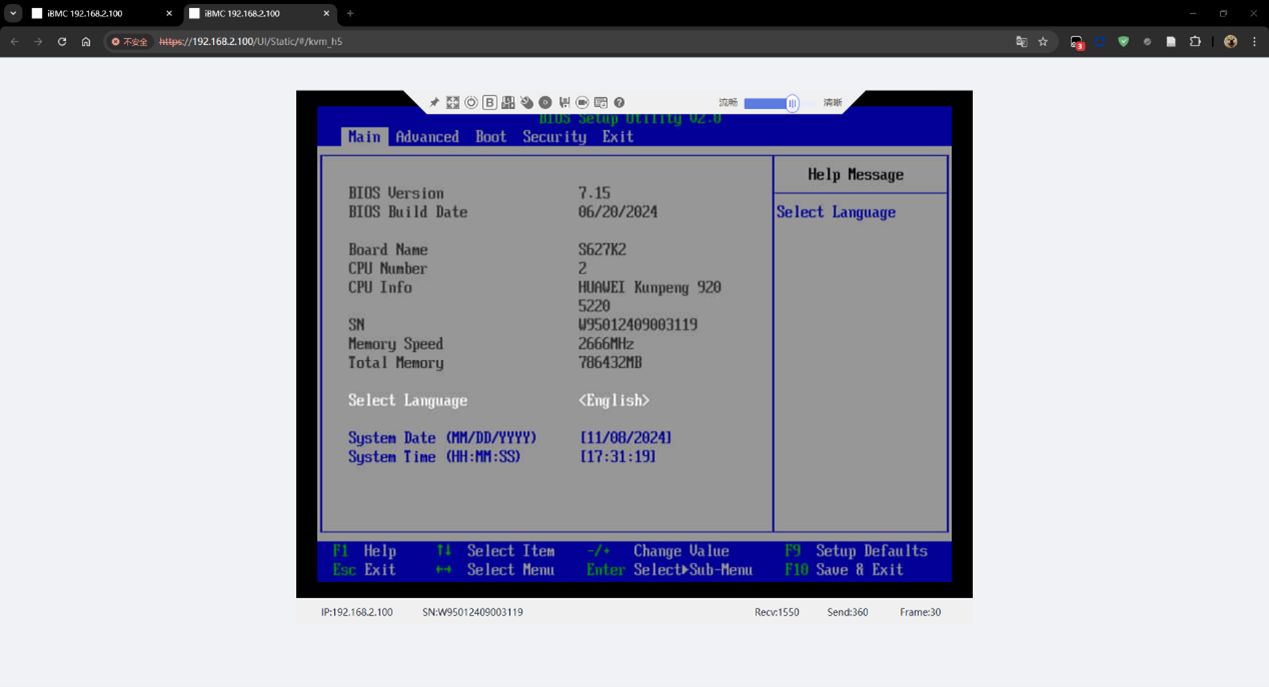Click the Board Name value S627K2
The image size is (1269, 687).
pos(602,250)
